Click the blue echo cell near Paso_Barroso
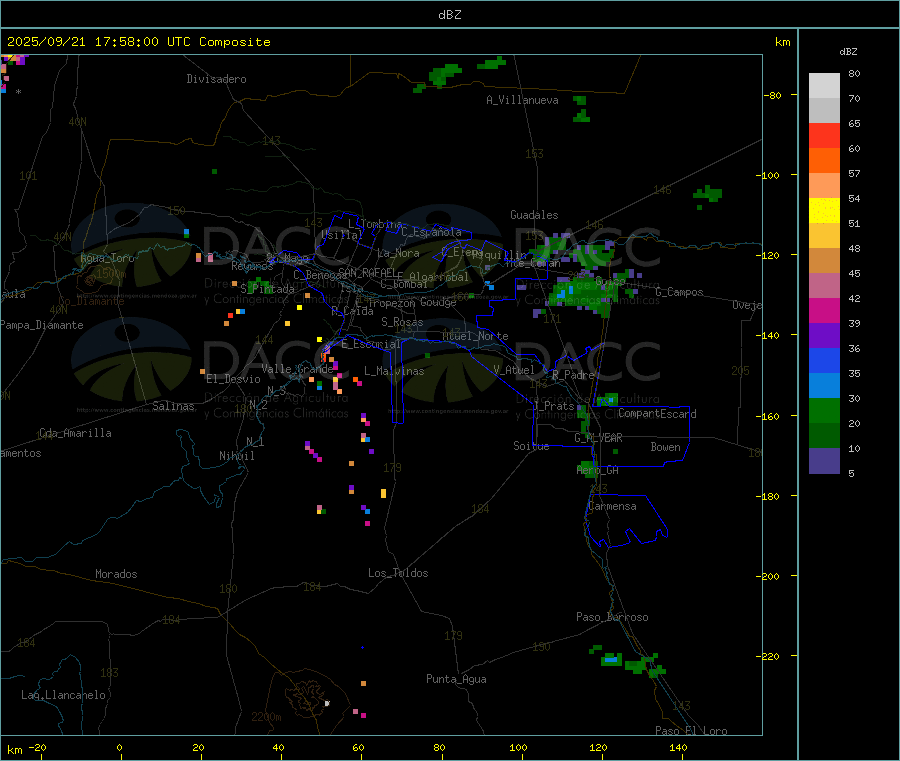900x761 pixels. pyautogui.click(x=611, y=660)
